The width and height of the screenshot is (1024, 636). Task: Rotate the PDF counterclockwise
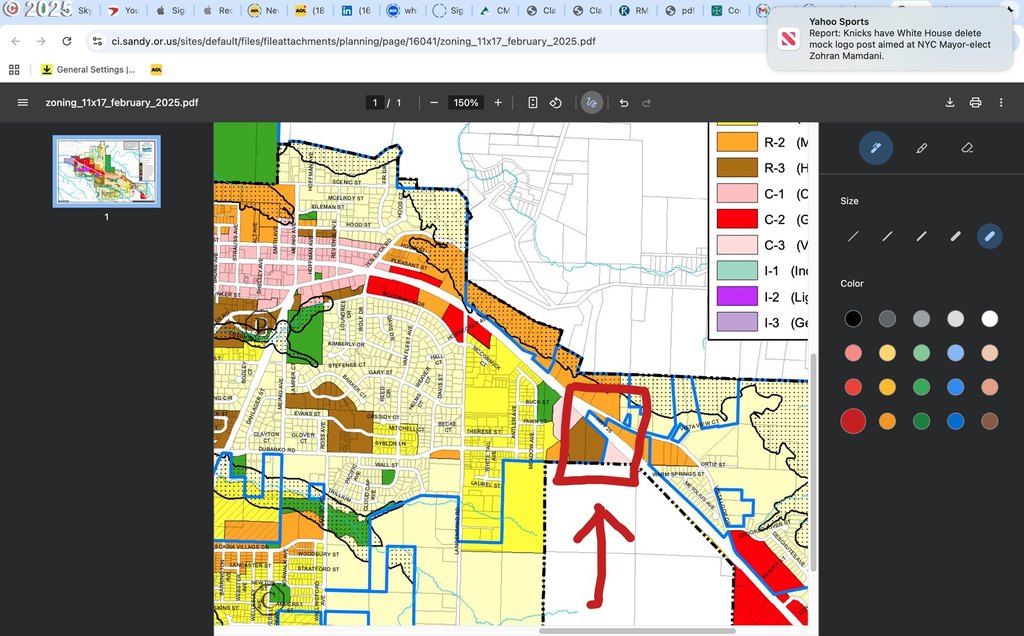click(556, 103)
